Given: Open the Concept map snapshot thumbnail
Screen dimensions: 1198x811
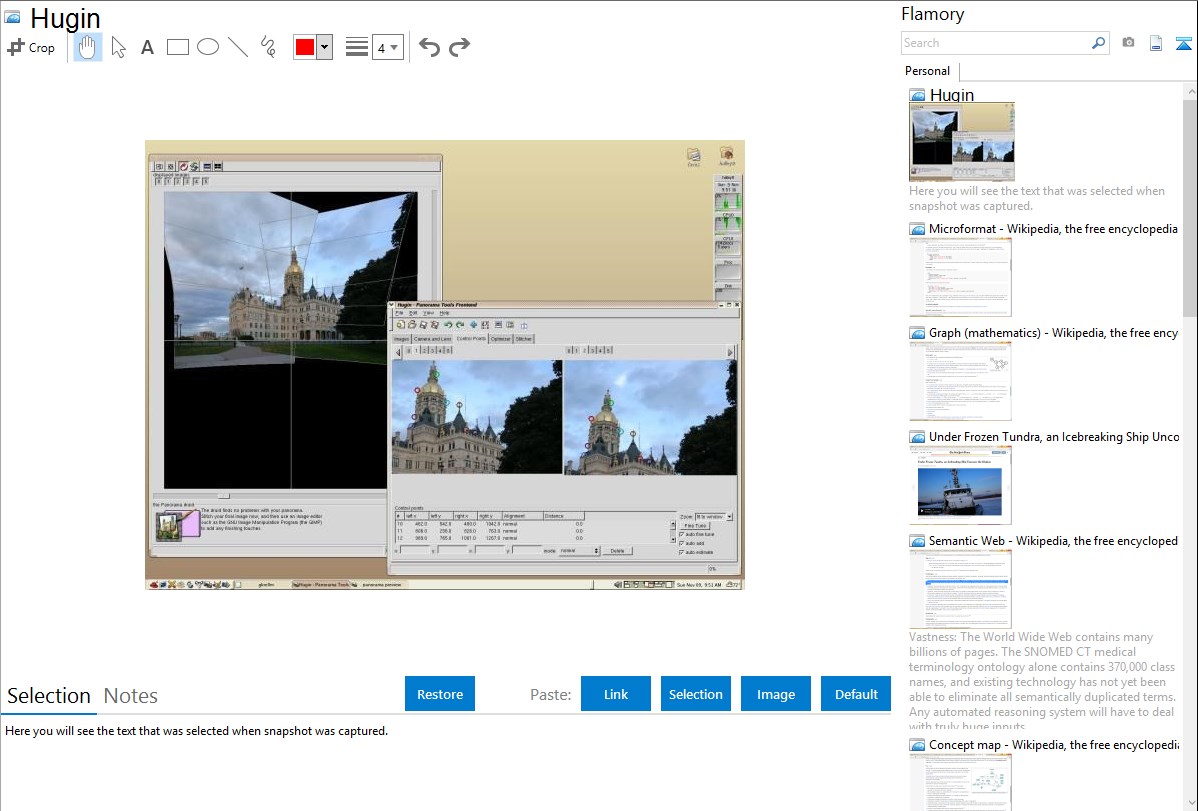Looking at the screenshot, I should pyautogui.click(x=960, y=782).
